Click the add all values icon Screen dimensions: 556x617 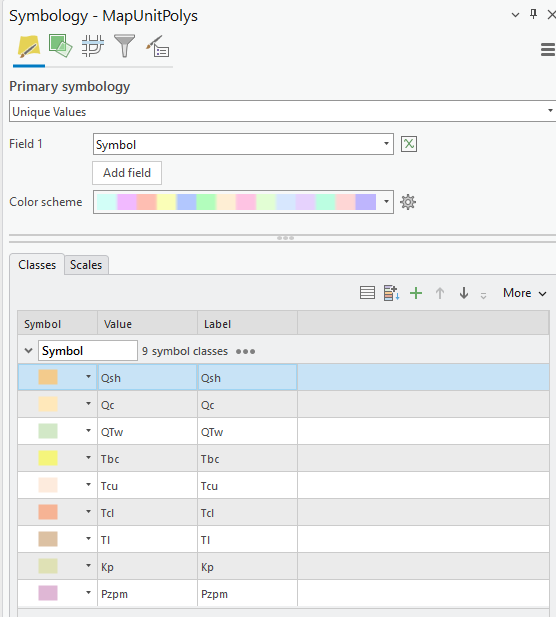(392, 293)
